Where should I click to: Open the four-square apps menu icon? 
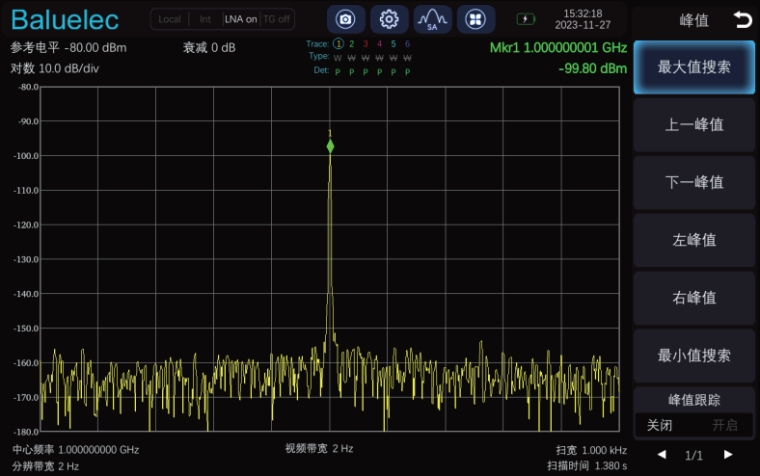pos(476,19)
